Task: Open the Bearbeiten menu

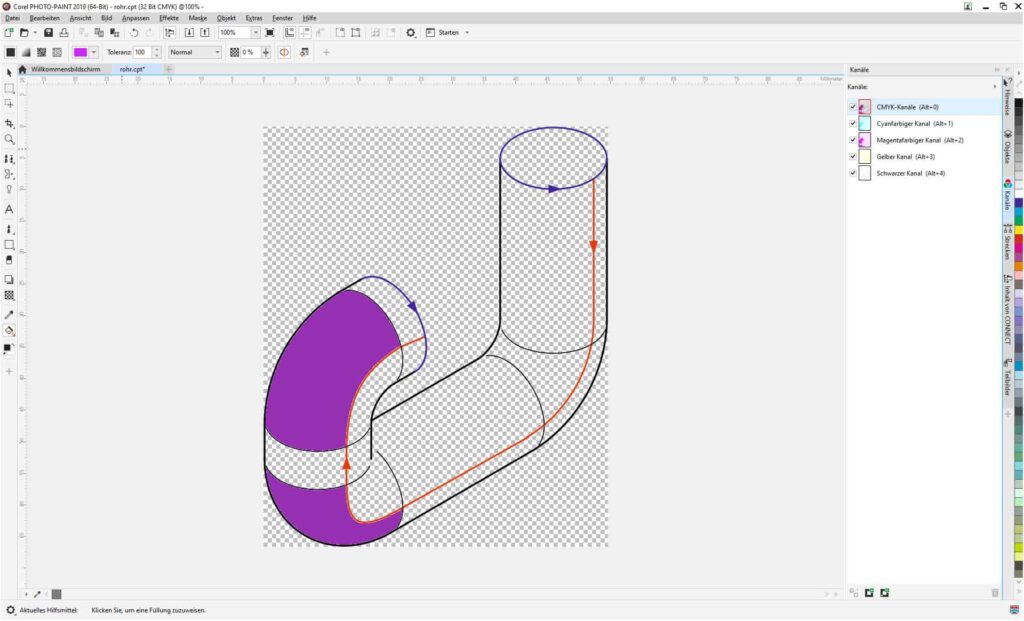Action: coord(44,18)
